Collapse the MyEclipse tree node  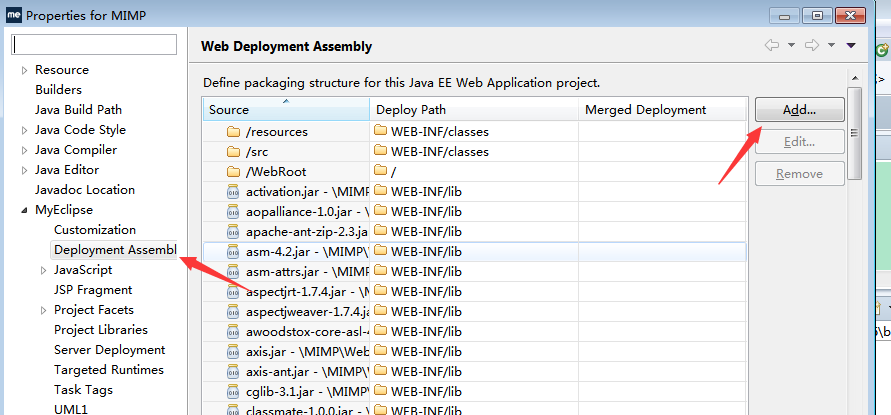coord(24,210)
